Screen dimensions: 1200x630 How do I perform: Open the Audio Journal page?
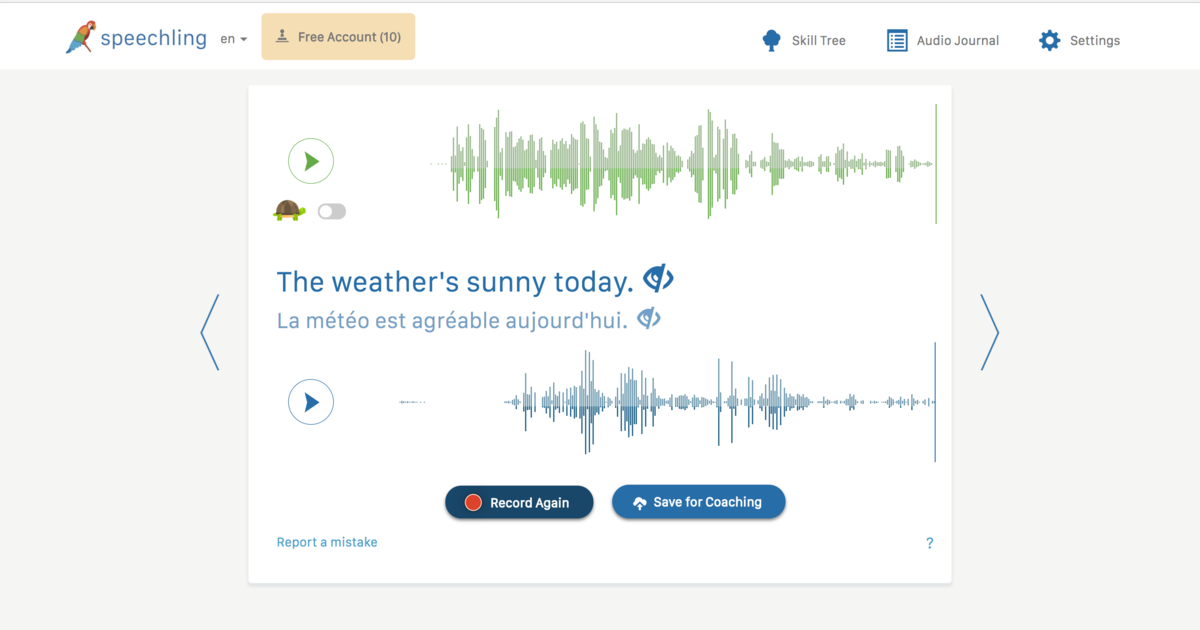[943, 41]
